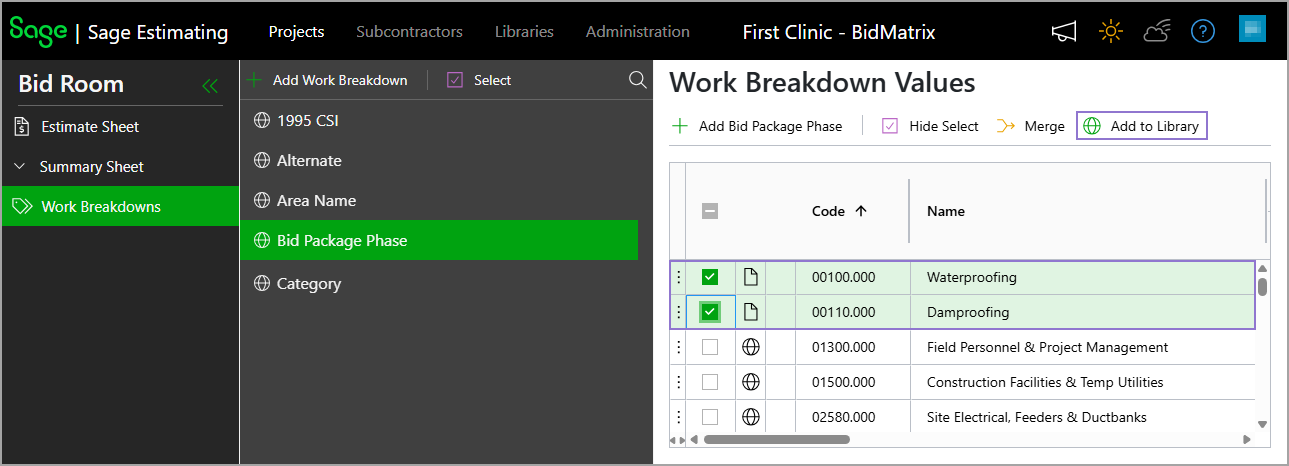Click the Merge button

(1031, 126)
